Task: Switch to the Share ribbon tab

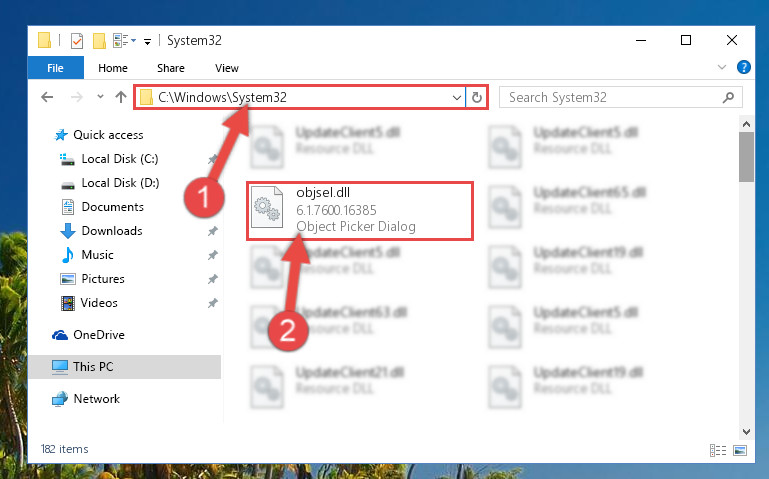Action: point(171,68)
